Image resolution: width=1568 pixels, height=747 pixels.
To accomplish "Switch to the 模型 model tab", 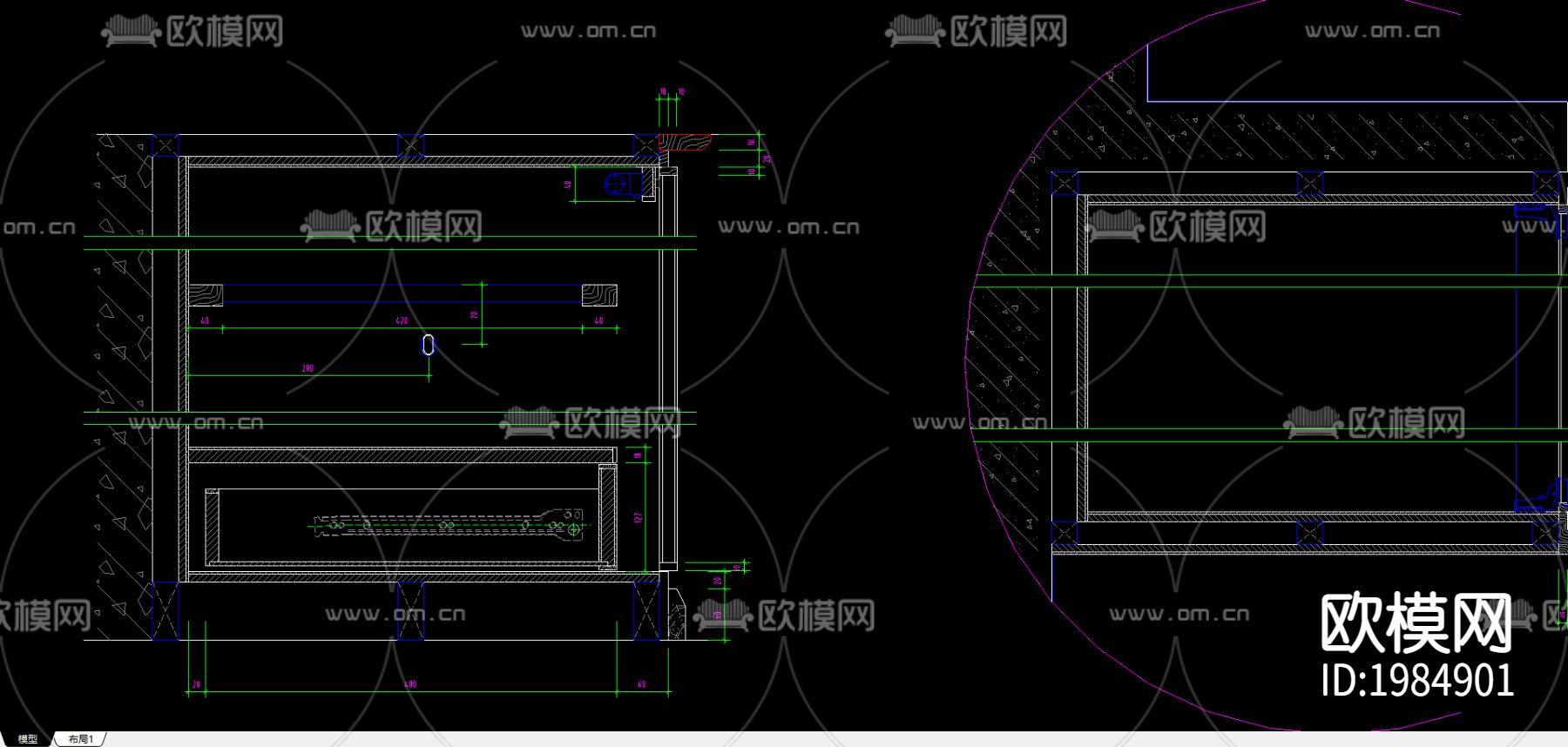I will (27, 739).
